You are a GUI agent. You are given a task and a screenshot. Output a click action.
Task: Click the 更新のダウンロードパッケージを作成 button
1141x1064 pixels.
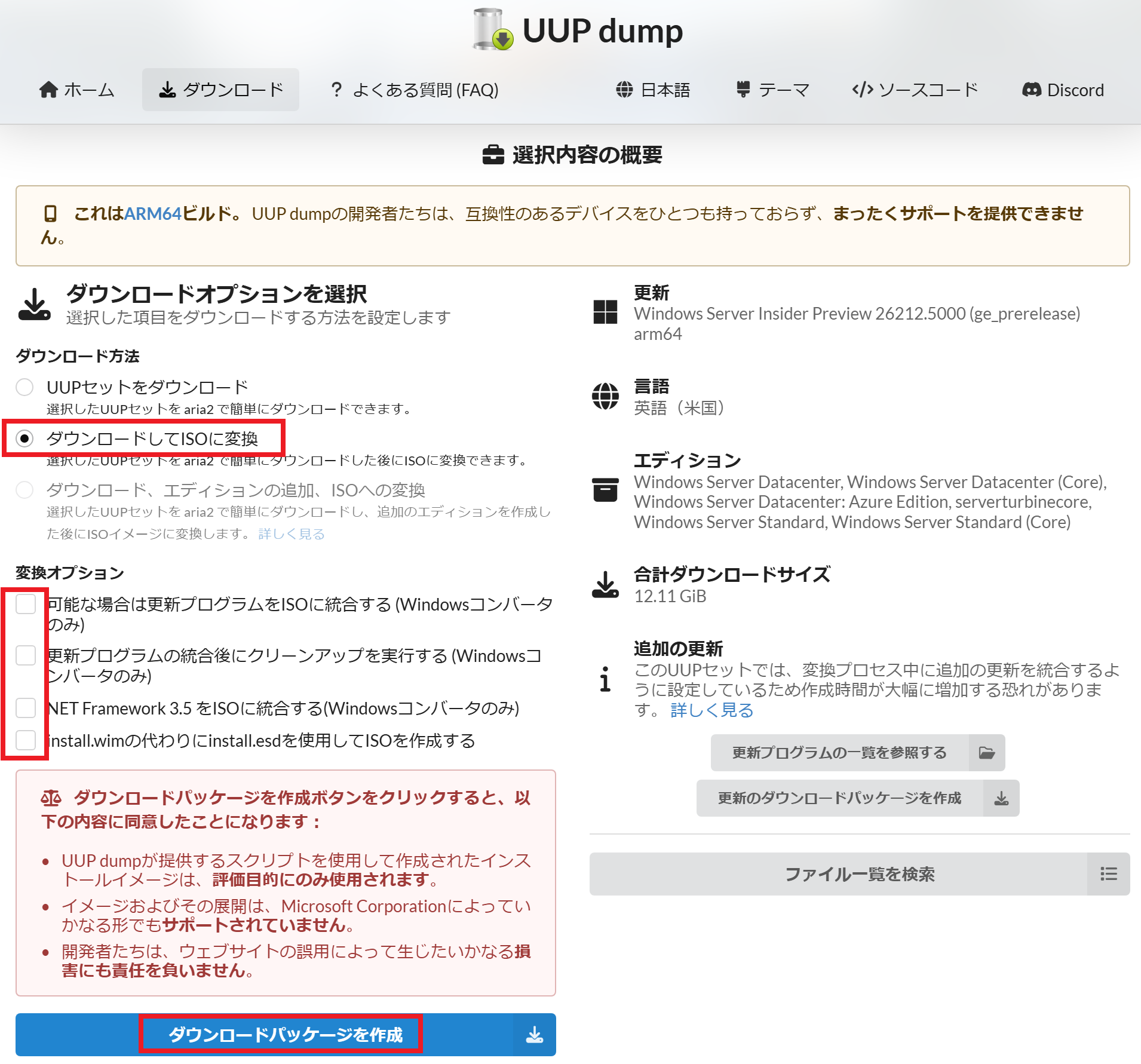858,798
